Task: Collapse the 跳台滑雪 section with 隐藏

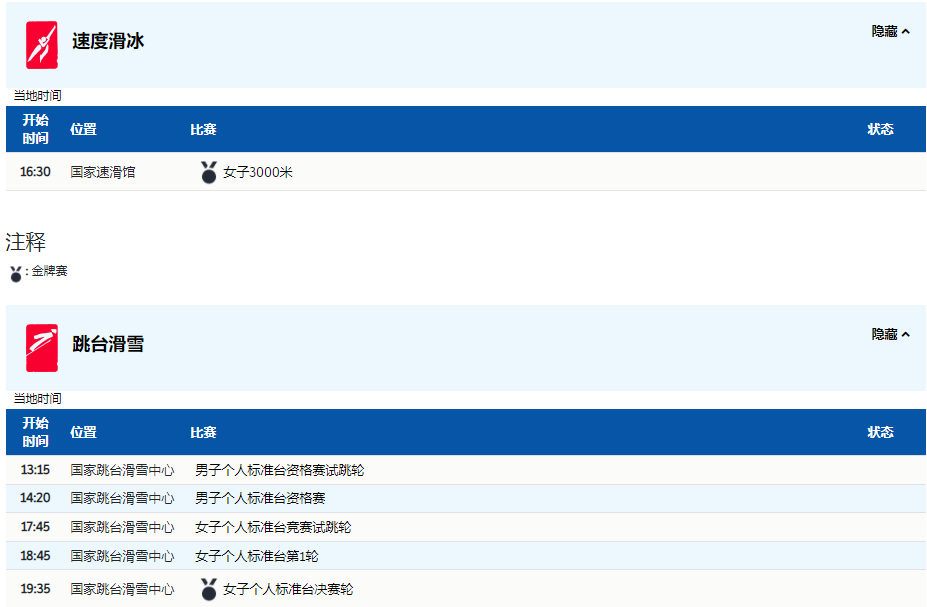Action: click(x=890, y=335)
